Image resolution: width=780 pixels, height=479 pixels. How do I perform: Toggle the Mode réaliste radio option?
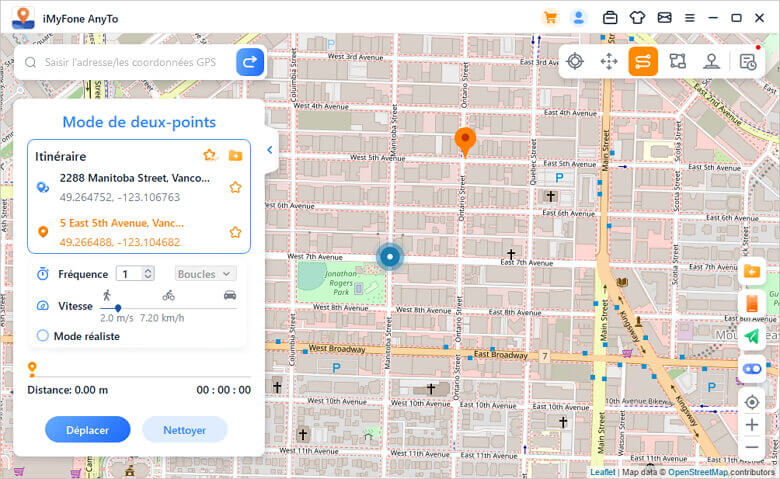coord(43,336)
